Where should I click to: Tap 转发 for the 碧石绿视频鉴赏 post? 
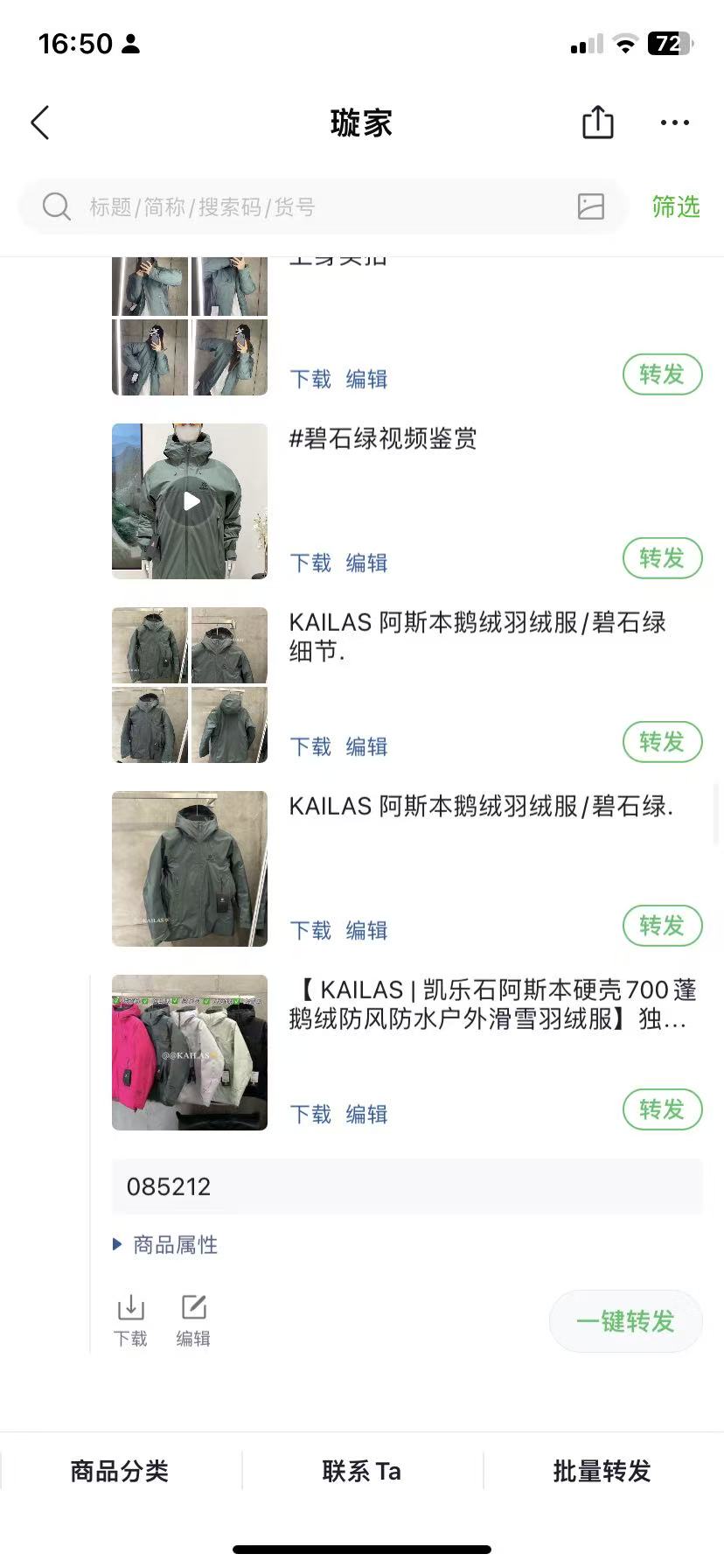pos(662,558)
